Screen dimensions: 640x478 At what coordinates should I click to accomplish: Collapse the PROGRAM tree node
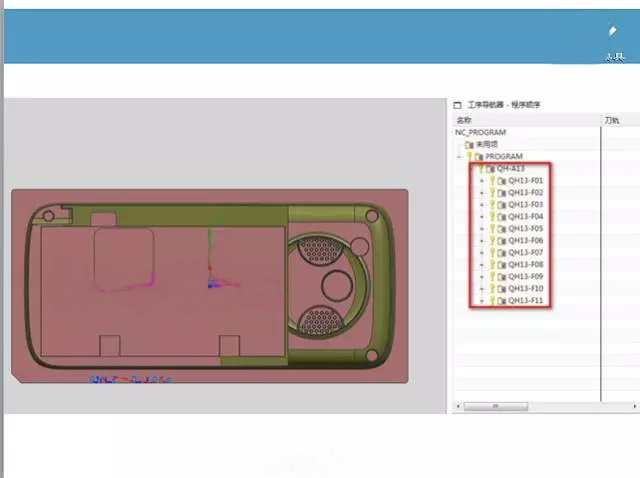[x=459, y=157]
